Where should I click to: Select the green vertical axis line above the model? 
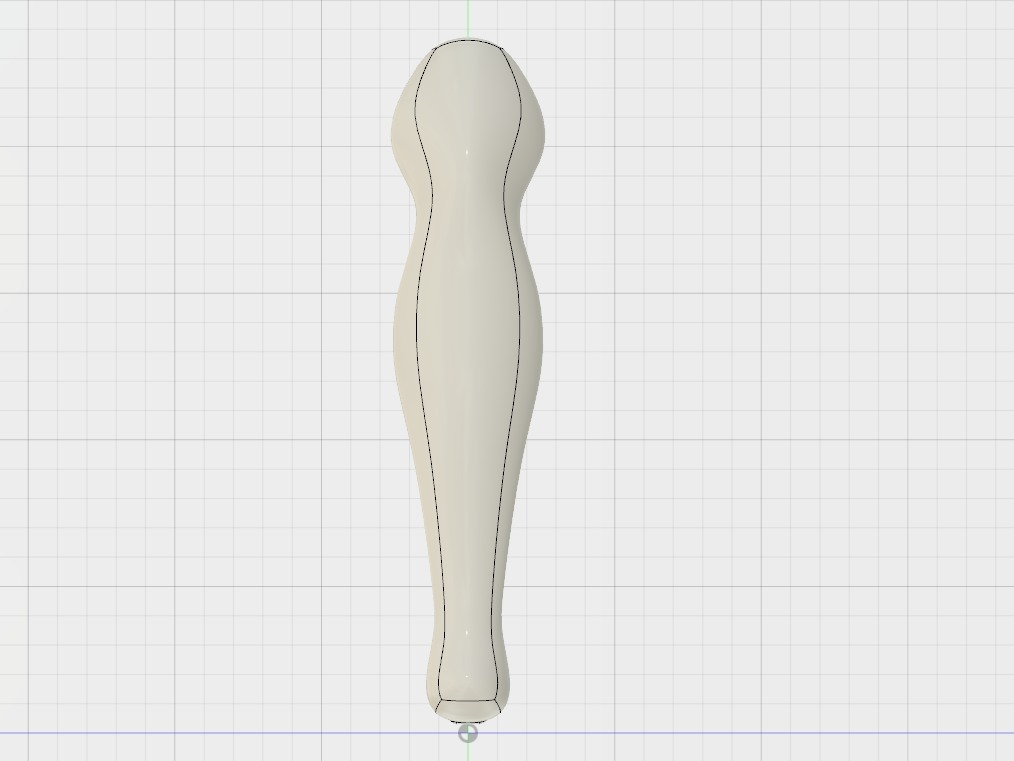click(468, 19)
